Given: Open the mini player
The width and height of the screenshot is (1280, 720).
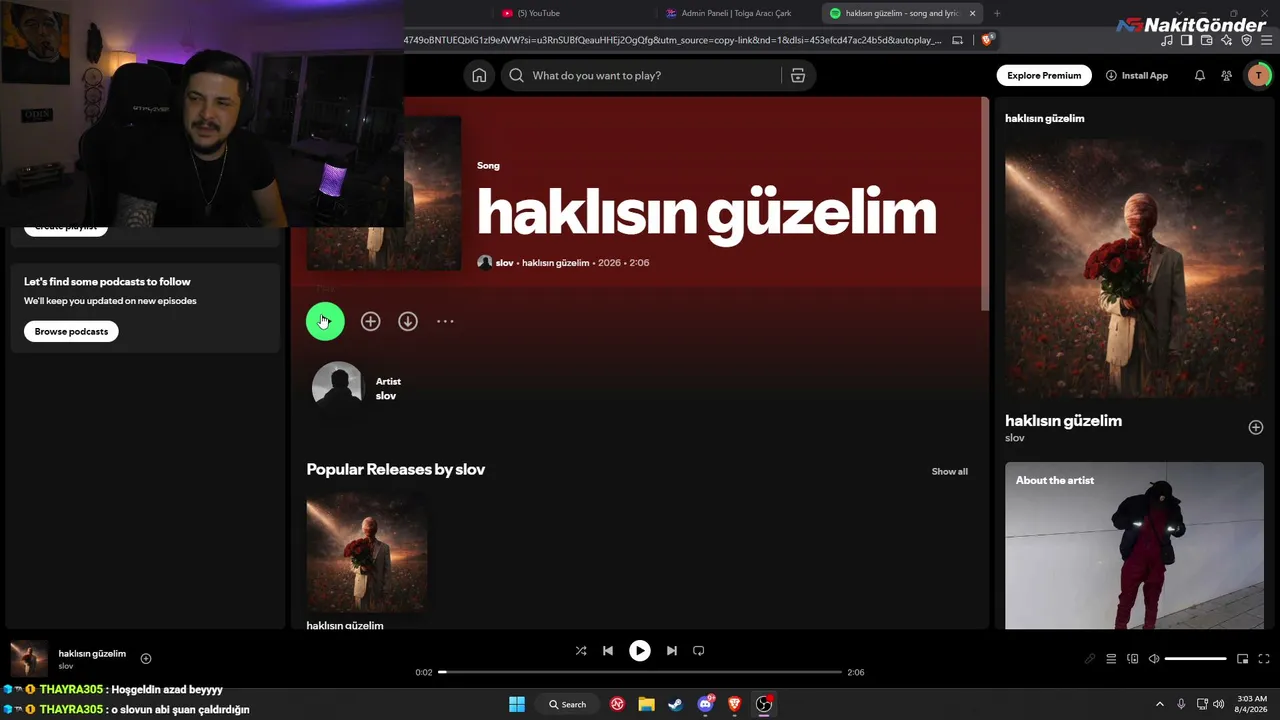Looking at the screenshot, I should [1243, 659].
